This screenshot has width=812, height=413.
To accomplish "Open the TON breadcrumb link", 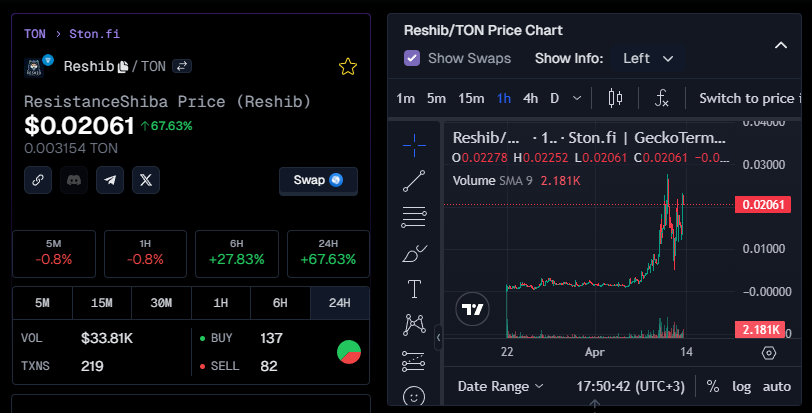I will tap(35, 34).
